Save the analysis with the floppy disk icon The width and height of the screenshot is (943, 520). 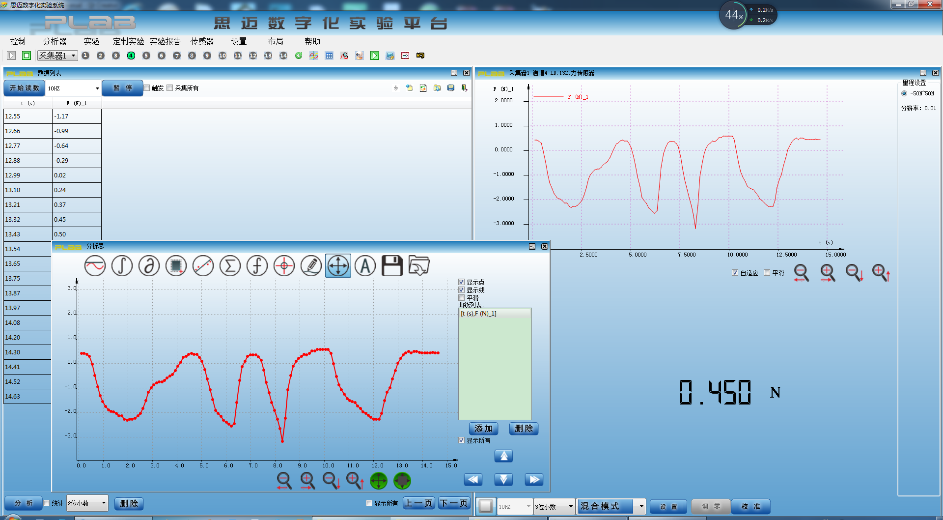(x=392, y=265)
